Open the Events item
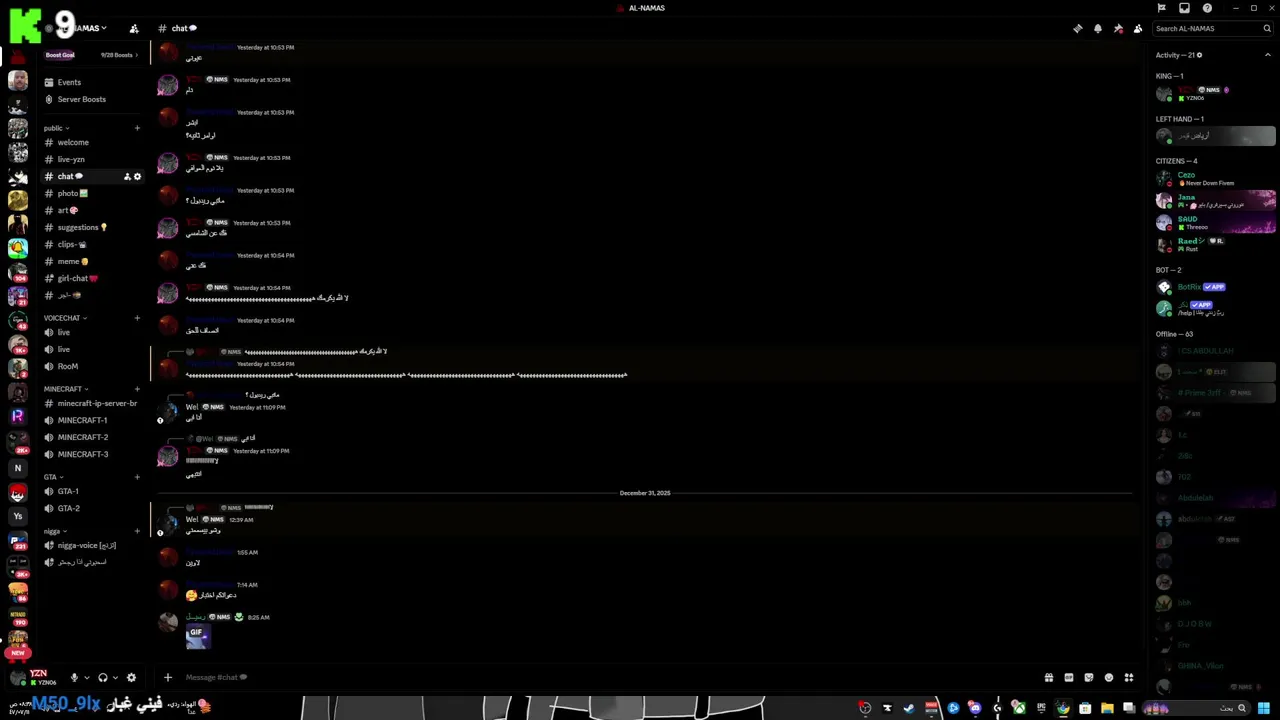Screen dimensions: 1280x720 pyautogui.click(x=94, y=82)
